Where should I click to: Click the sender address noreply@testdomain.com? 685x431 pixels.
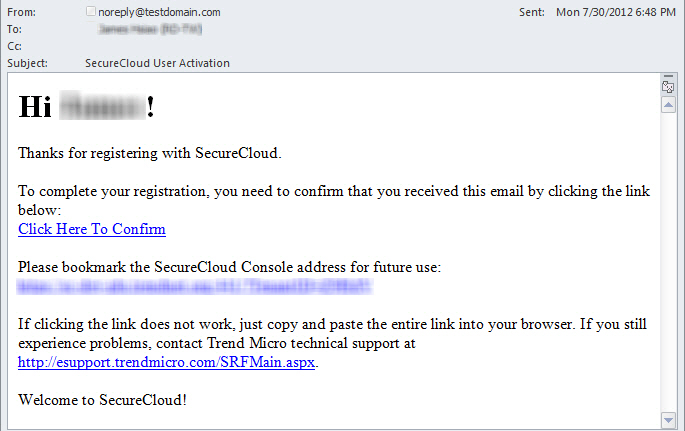[x=160, y=12]
